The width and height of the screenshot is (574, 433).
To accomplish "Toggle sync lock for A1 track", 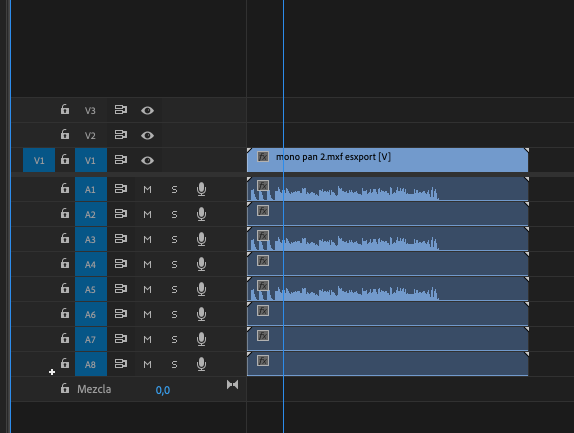I will (x=121, y=189).
